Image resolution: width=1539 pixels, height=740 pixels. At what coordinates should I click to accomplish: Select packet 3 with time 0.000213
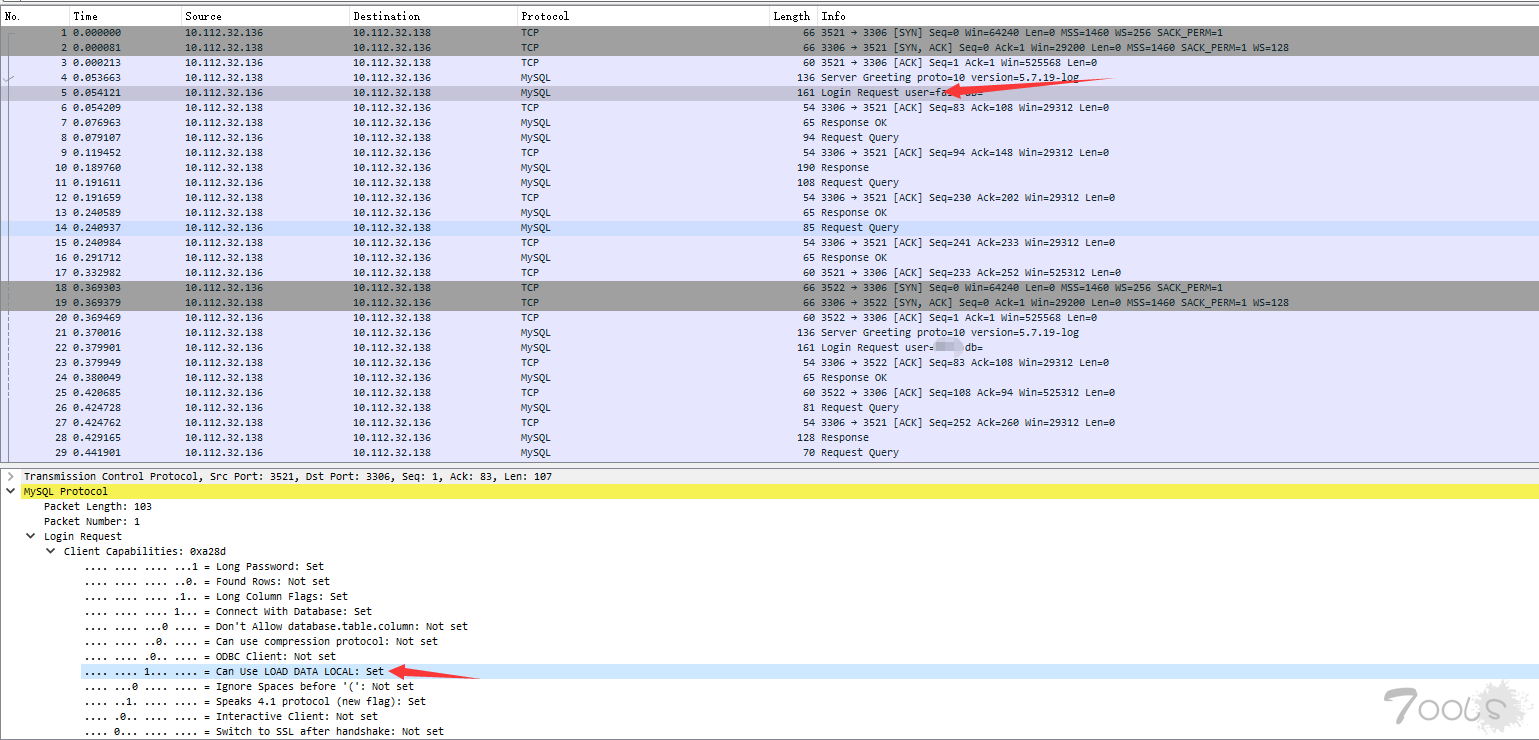tap(769, 62)
